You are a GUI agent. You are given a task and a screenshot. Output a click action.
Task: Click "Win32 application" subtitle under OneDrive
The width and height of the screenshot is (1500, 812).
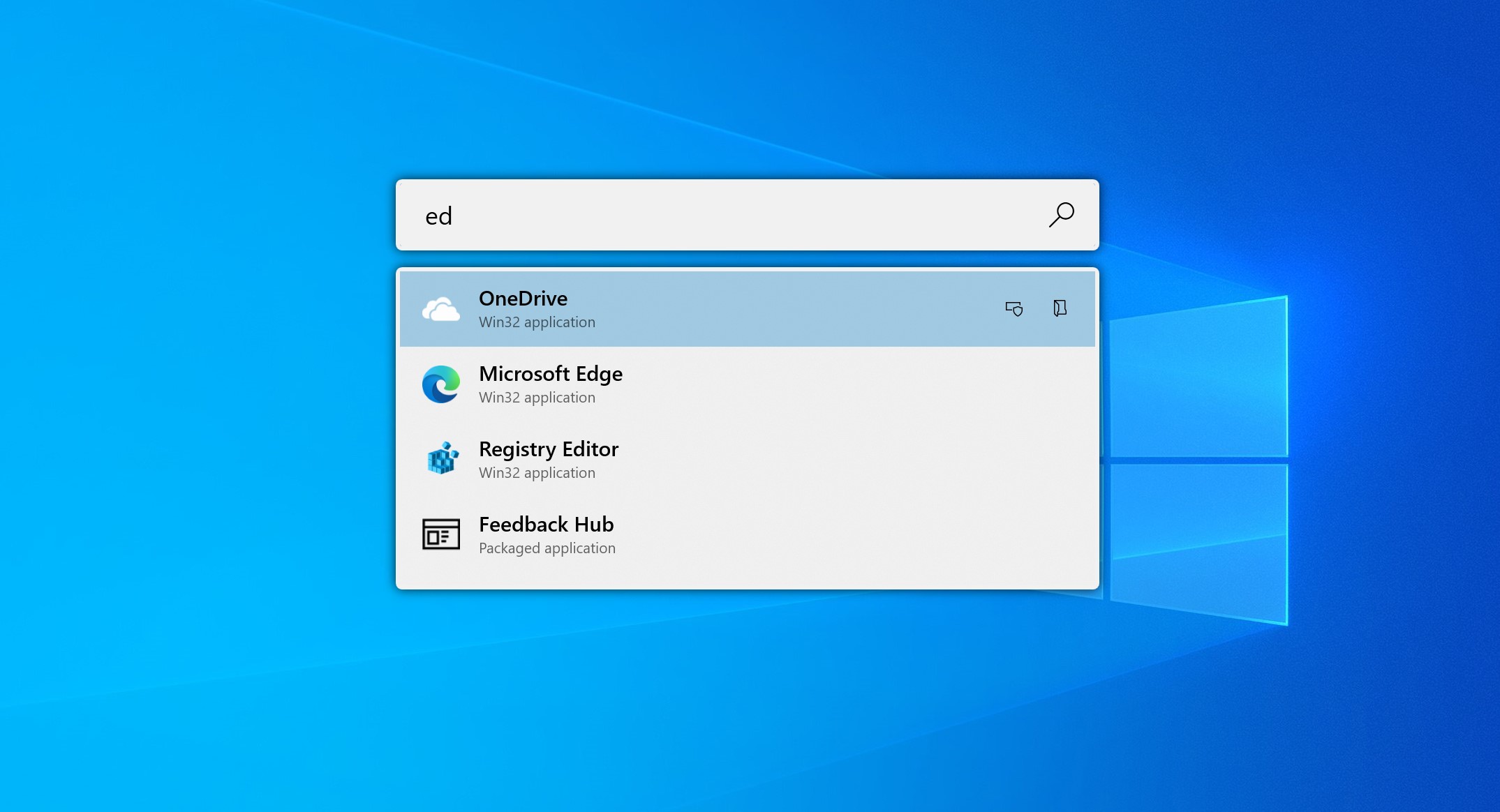[x=537, y=322]
